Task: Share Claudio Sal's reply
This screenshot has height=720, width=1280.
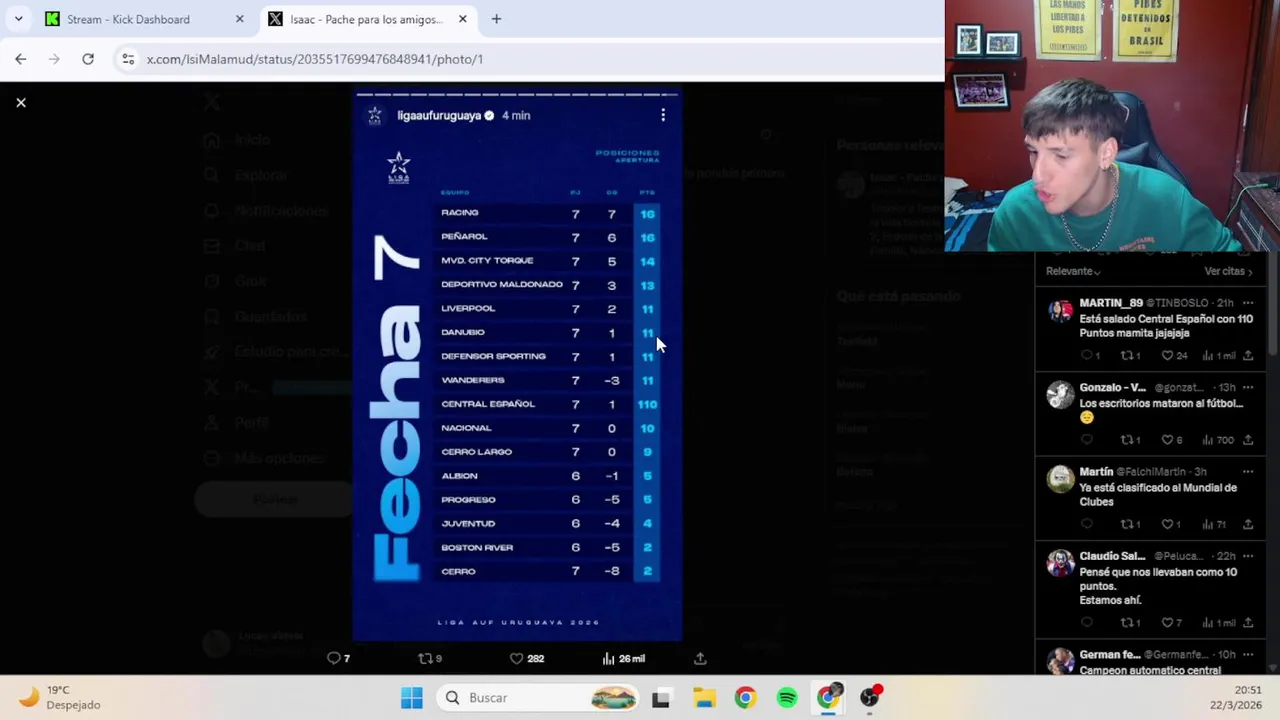Action: point(1248,623)
